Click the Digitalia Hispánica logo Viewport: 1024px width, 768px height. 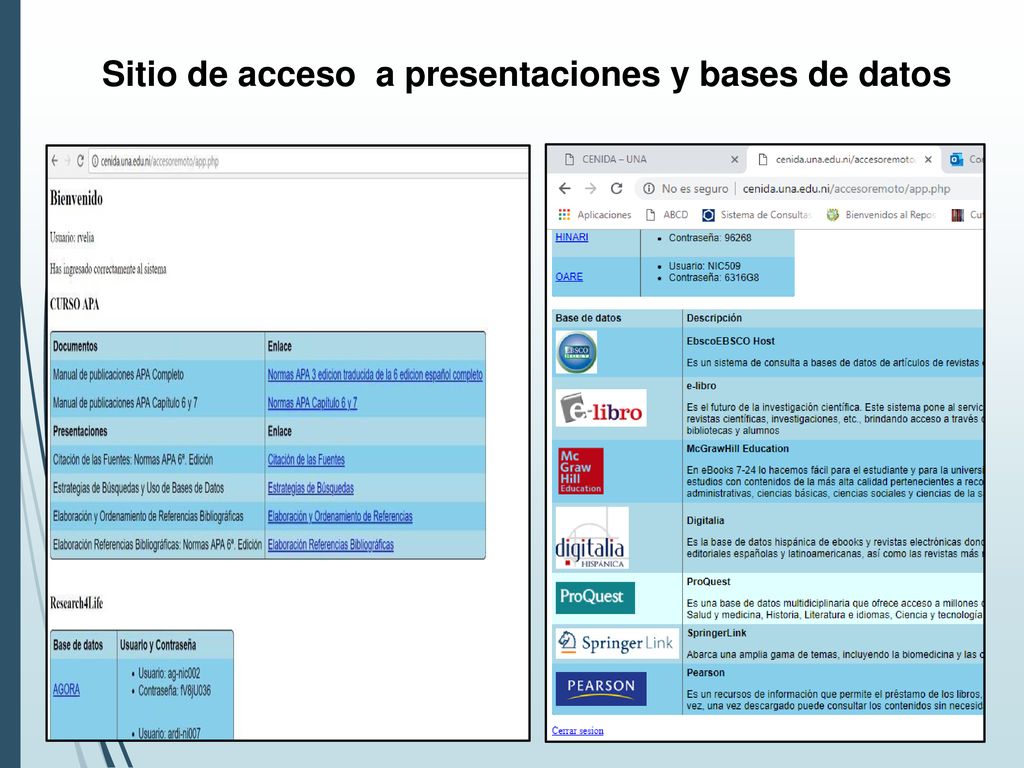(592, 538)
